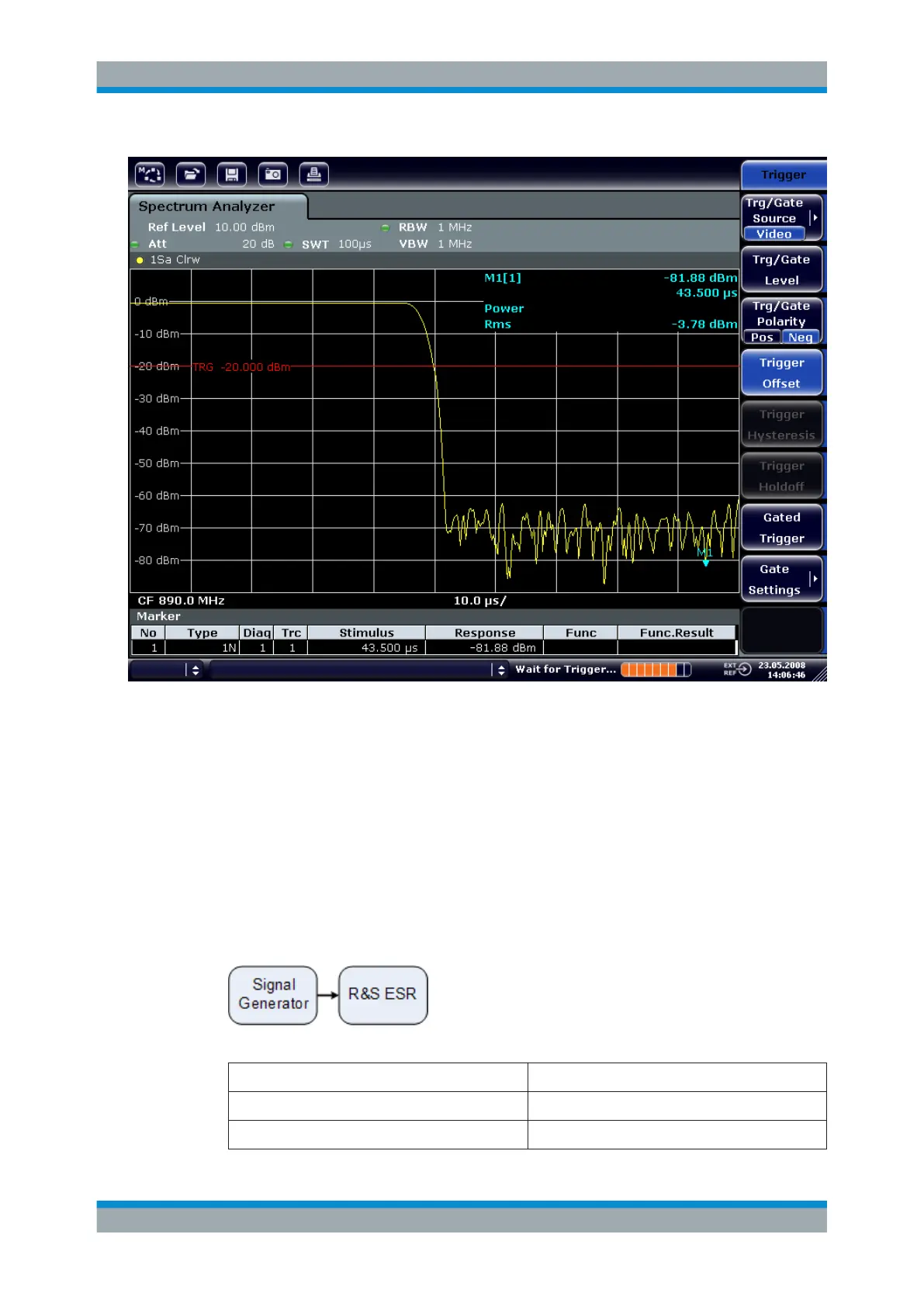Click the Wait for Trigger status text

point(566,669)
